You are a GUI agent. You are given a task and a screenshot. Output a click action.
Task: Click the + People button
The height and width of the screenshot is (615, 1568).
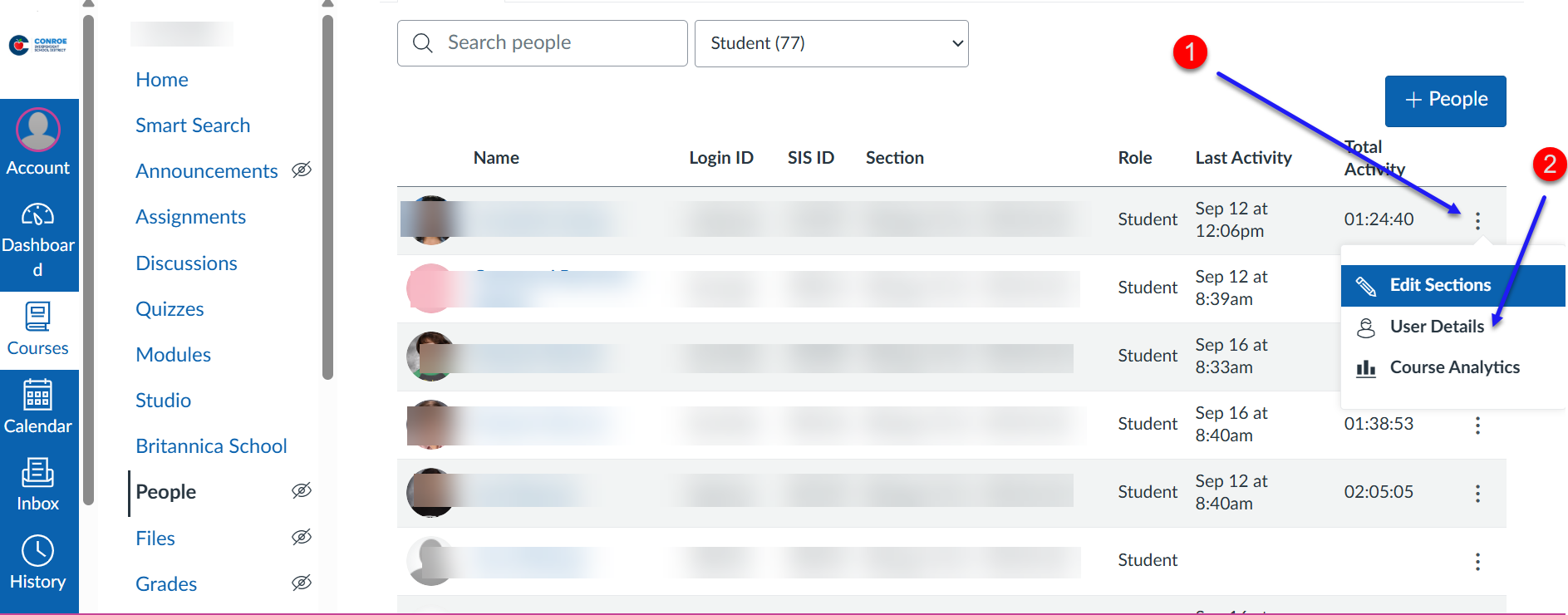click(1445, 101)
